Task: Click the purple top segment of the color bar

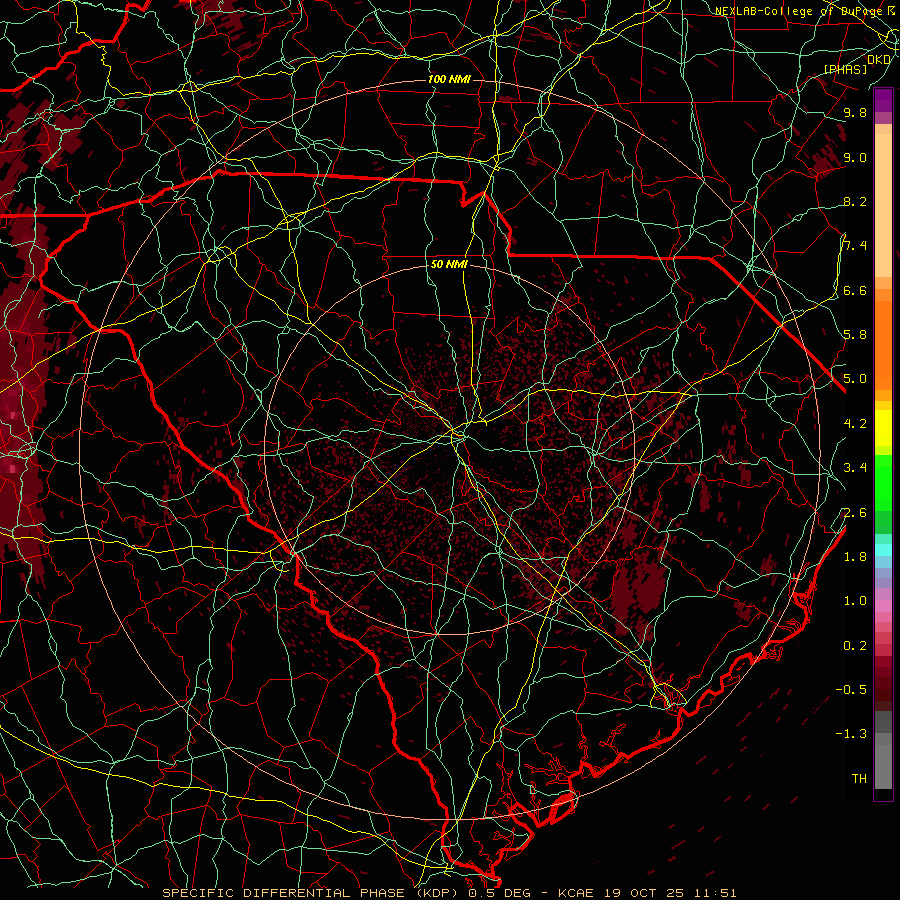Action: (883, 100)
